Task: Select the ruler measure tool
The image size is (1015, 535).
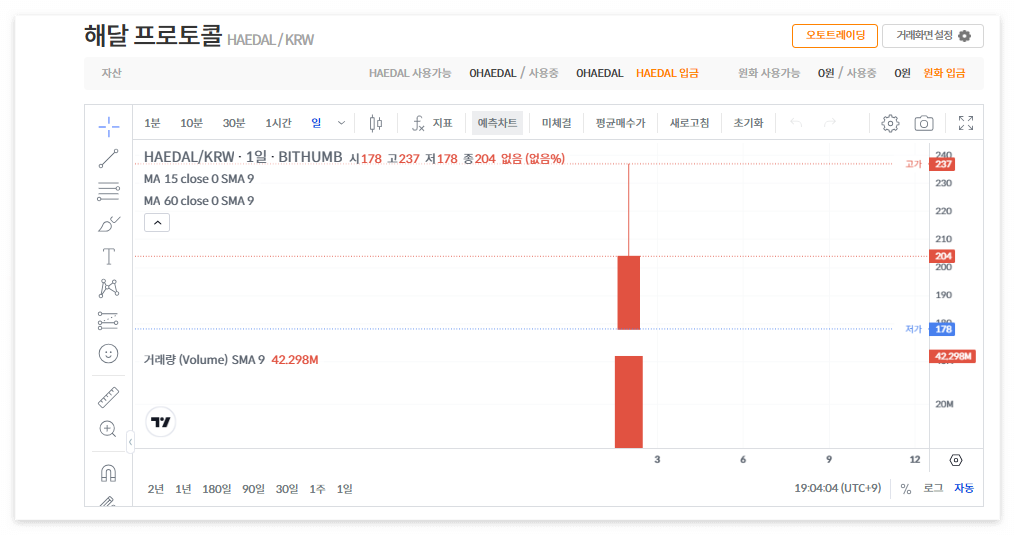Action: [x=109, y=397]
